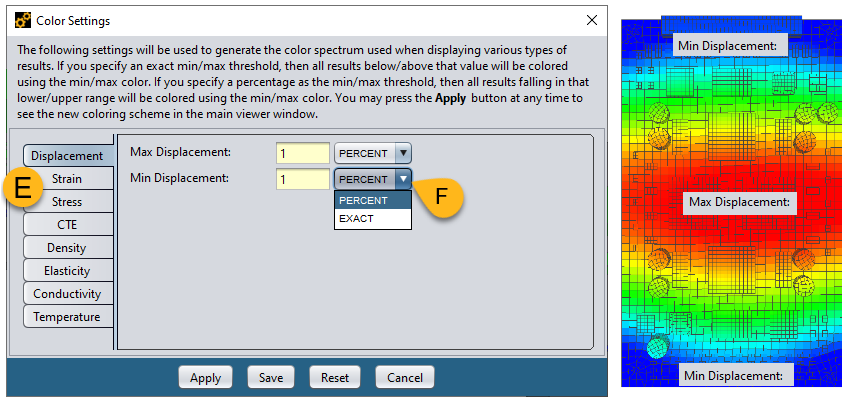Image resolution: width=849 pixels, height=407 pixels.
Task: Choose PERCENT from the dropdown list
Action: tap(372, 200)
